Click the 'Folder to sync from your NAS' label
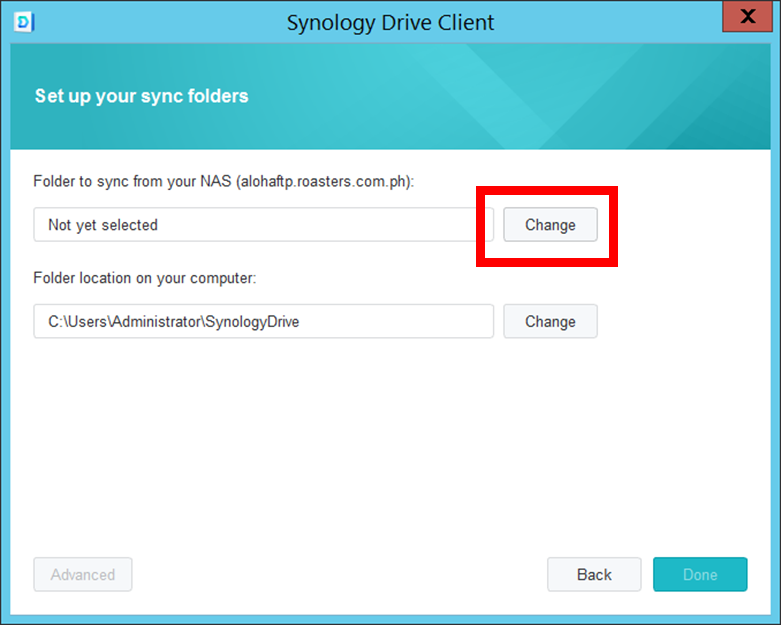Viewport: 781px width, 625px height. (224, 181)
